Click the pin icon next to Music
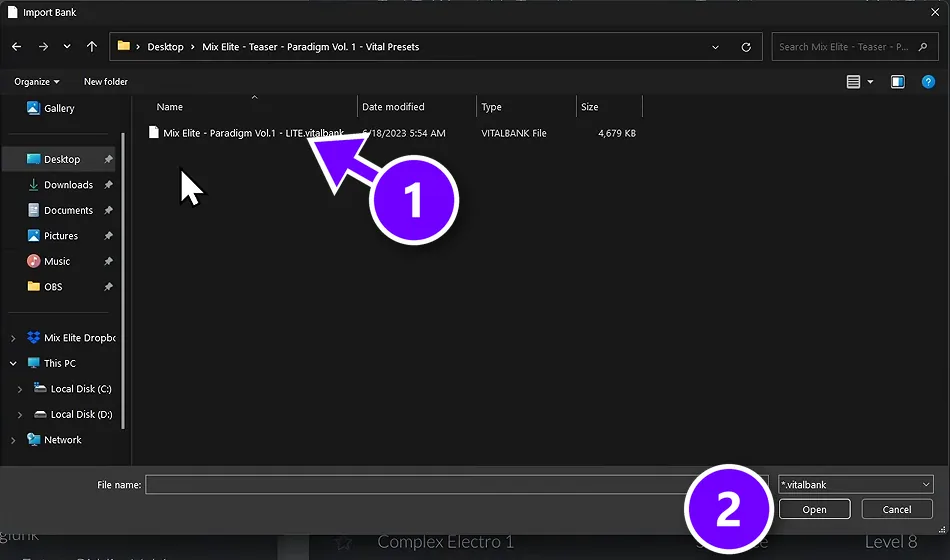Viewport: 950px width, 560px height. (x=108, y=261)
